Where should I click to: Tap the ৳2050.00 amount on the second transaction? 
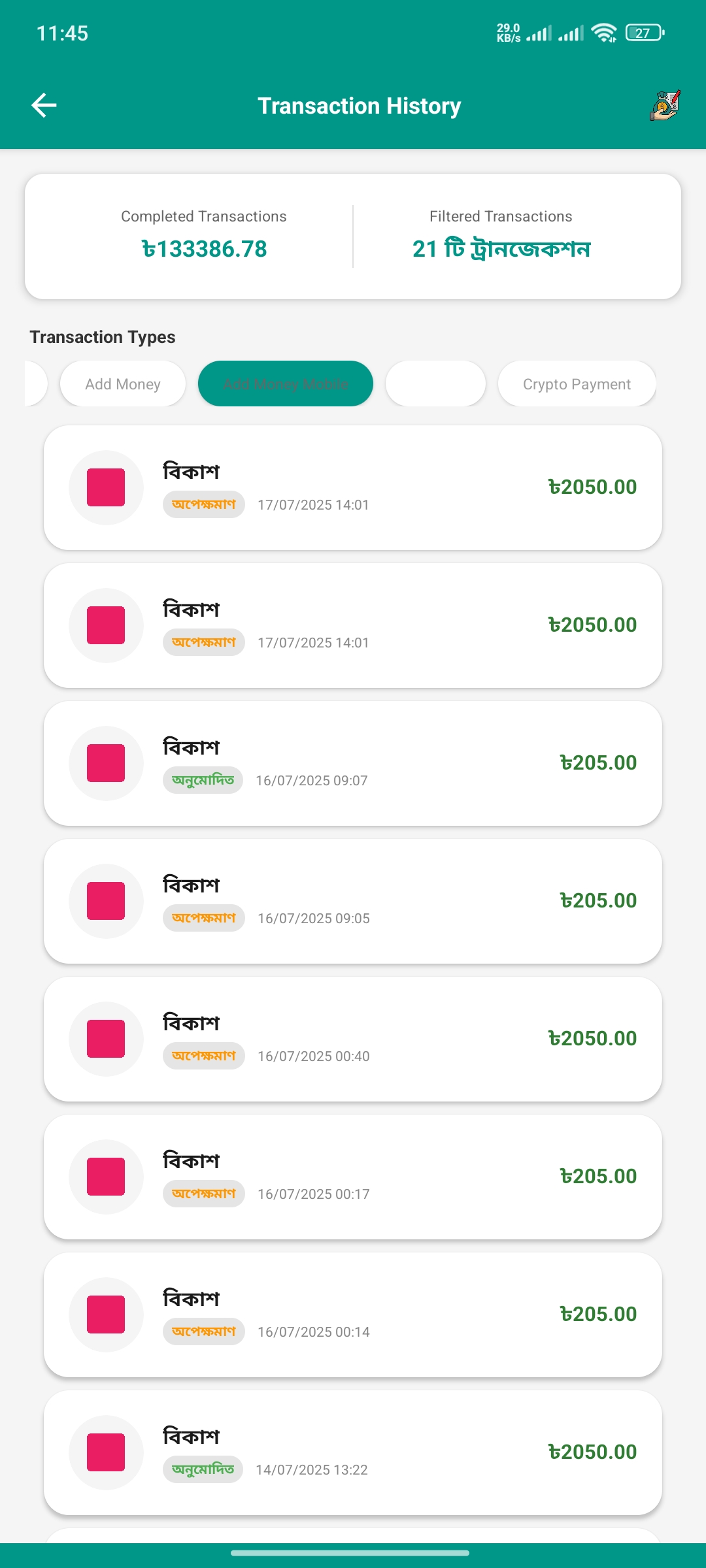592,625
